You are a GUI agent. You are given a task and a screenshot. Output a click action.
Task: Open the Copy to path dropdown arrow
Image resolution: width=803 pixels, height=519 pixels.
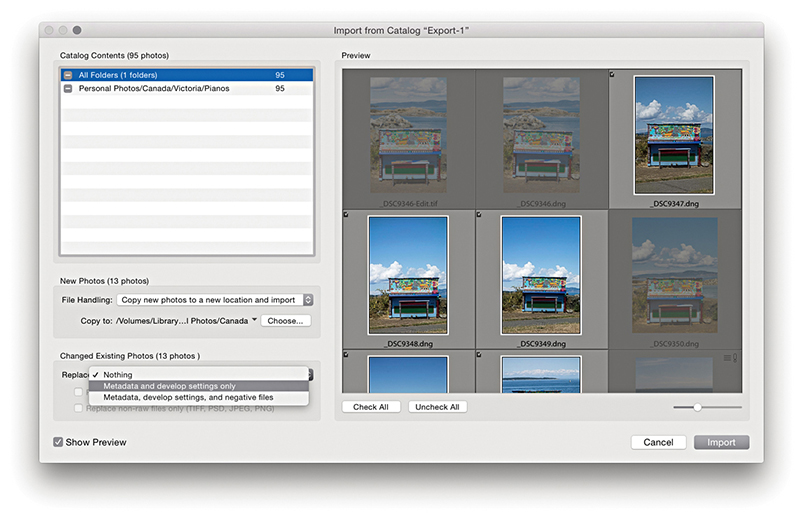click(x=254, y=321)
